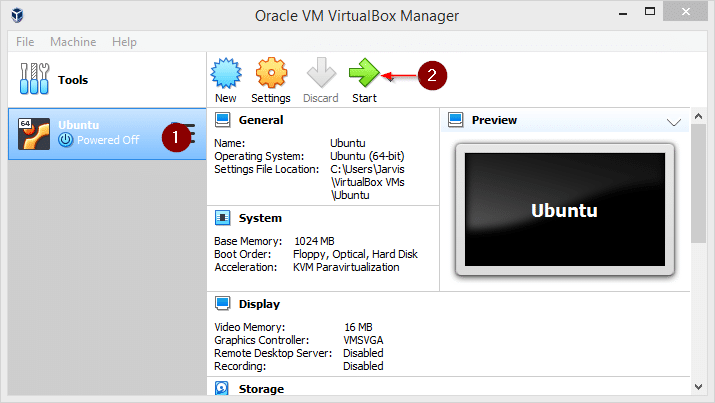
Task: Click the Preview section header label
Action: (x=494, y=120)
